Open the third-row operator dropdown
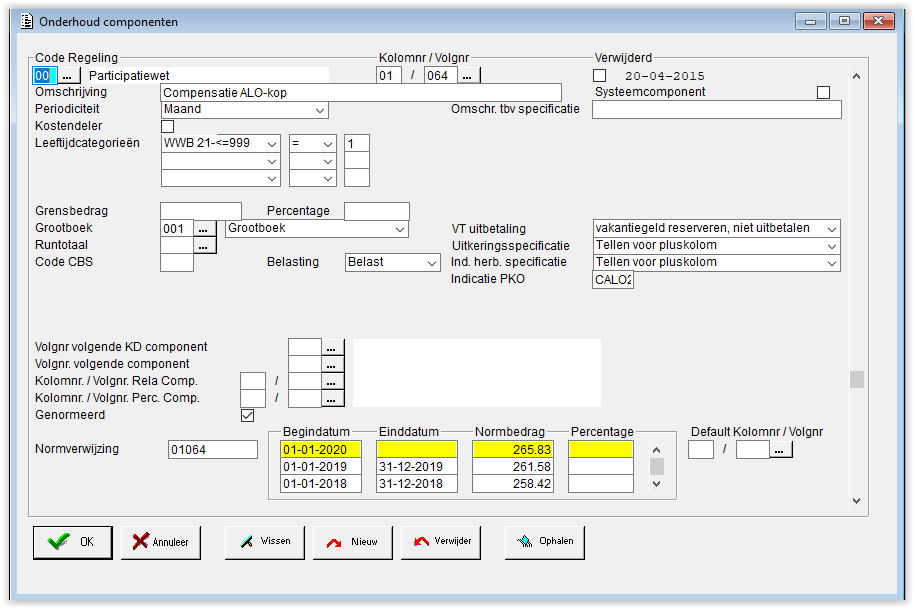 313,178
